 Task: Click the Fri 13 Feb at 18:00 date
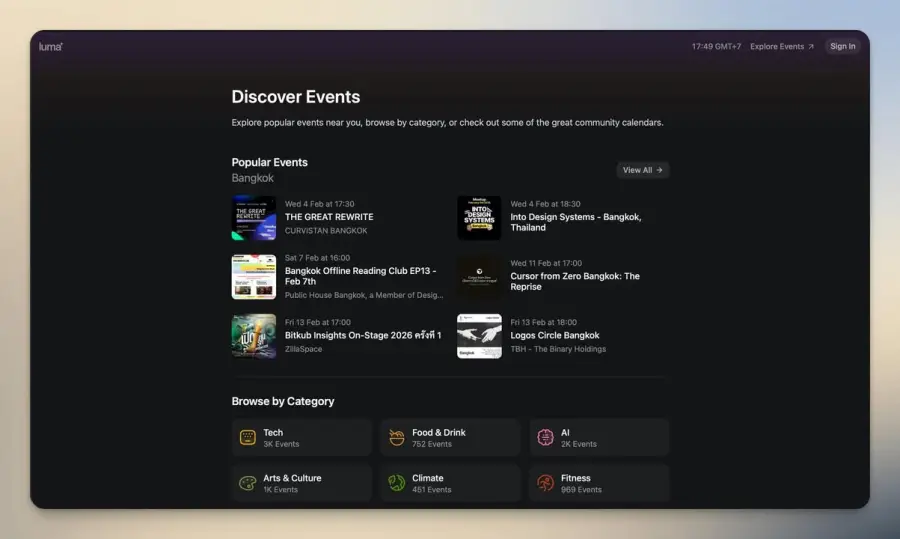[x=544, y=322]
